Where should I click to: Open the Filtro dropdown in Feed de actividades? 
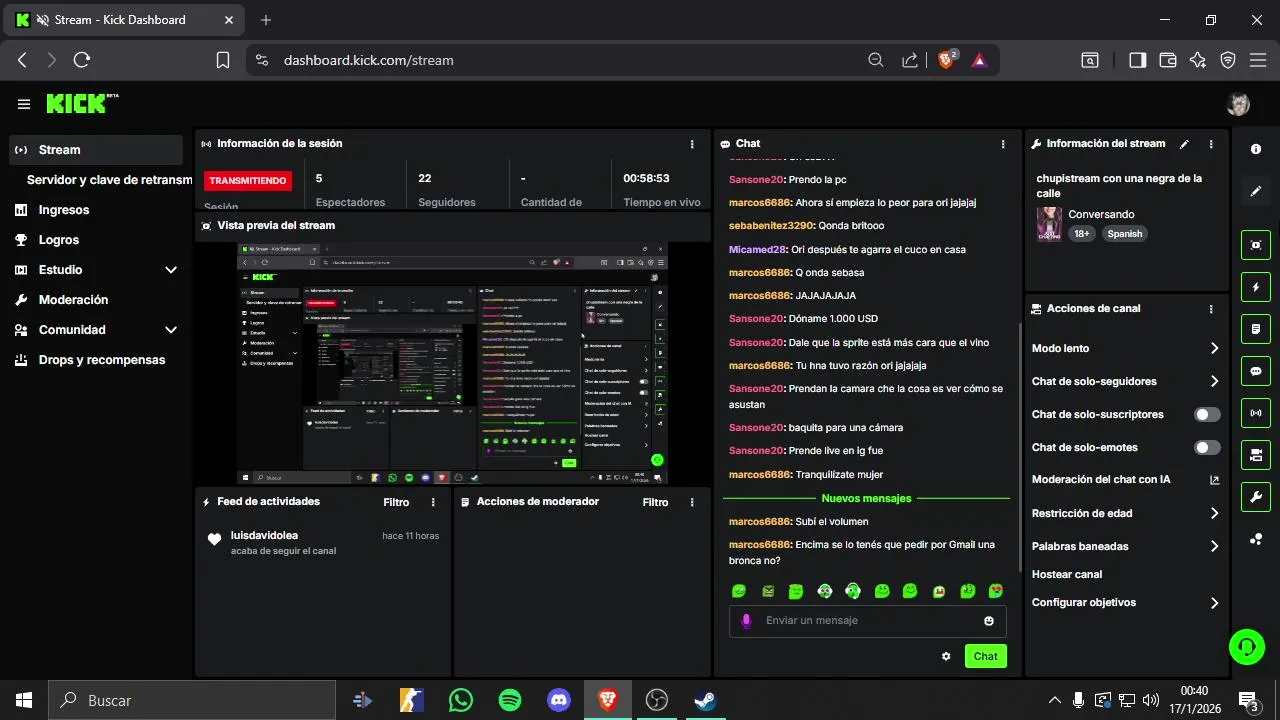[x=396, y=502]
